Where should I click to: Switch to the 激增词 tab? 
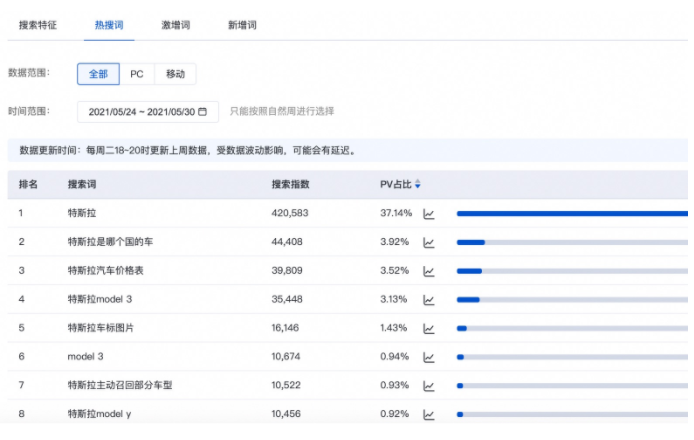click(176, 23)
